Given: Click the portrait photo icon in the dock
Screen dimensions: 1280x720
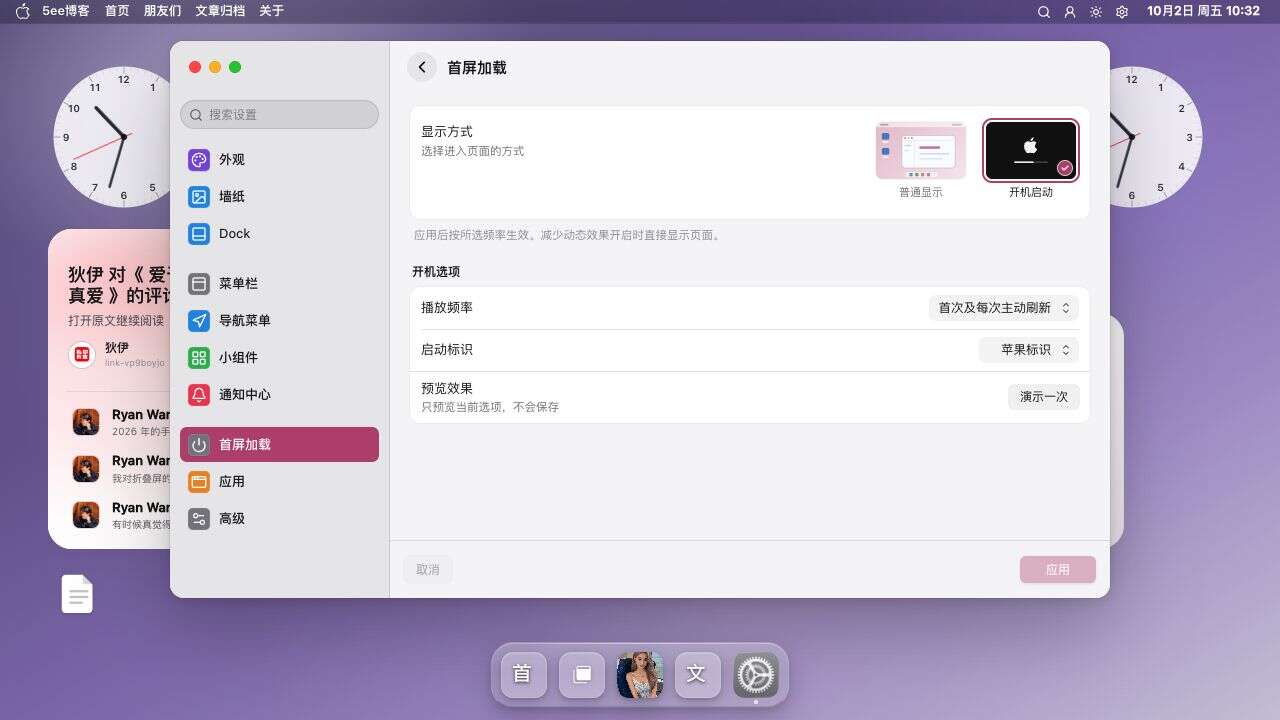Looking at the screenshot, I should [x=640, y=674].
